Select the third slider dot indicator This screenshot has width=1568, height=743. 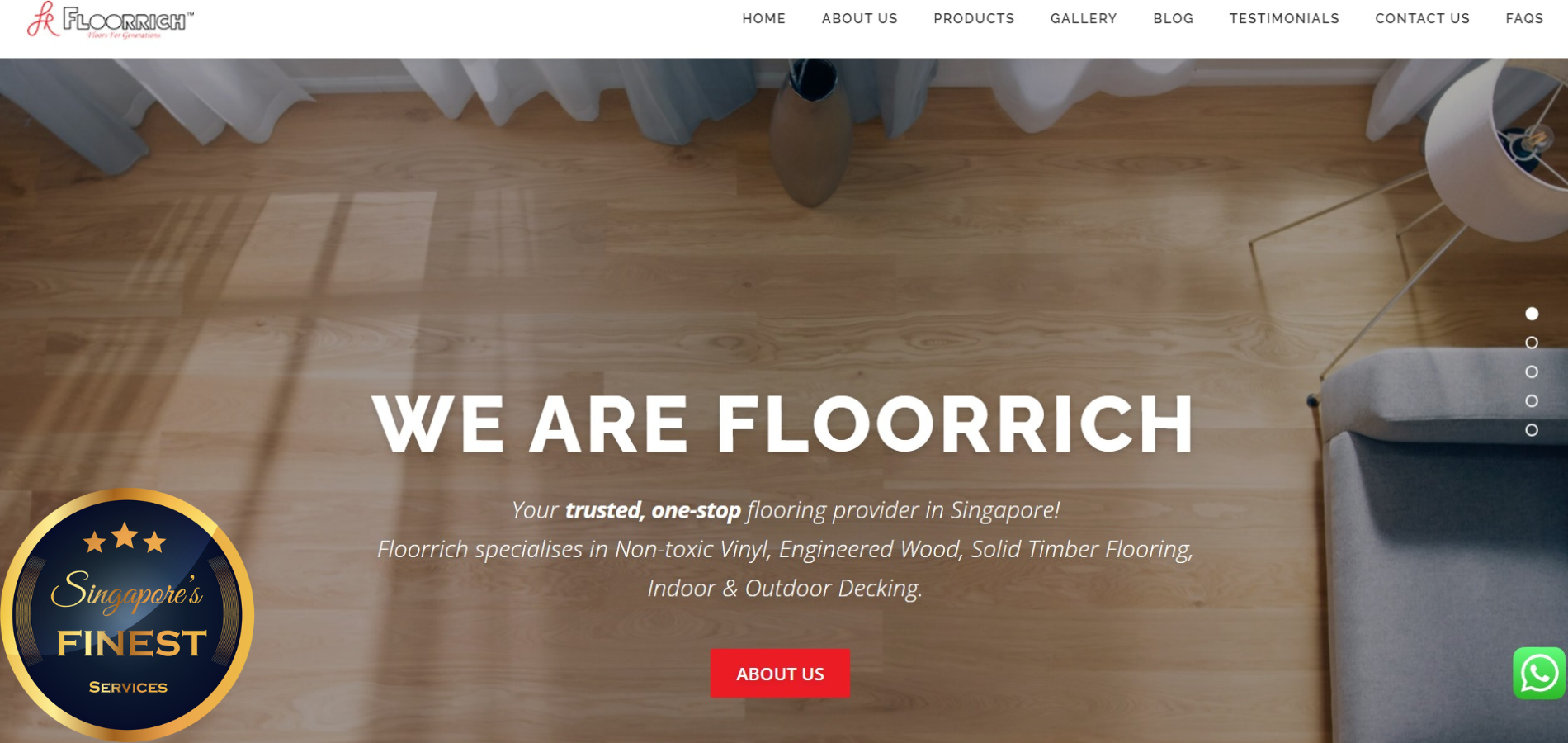pos(1532,372)
